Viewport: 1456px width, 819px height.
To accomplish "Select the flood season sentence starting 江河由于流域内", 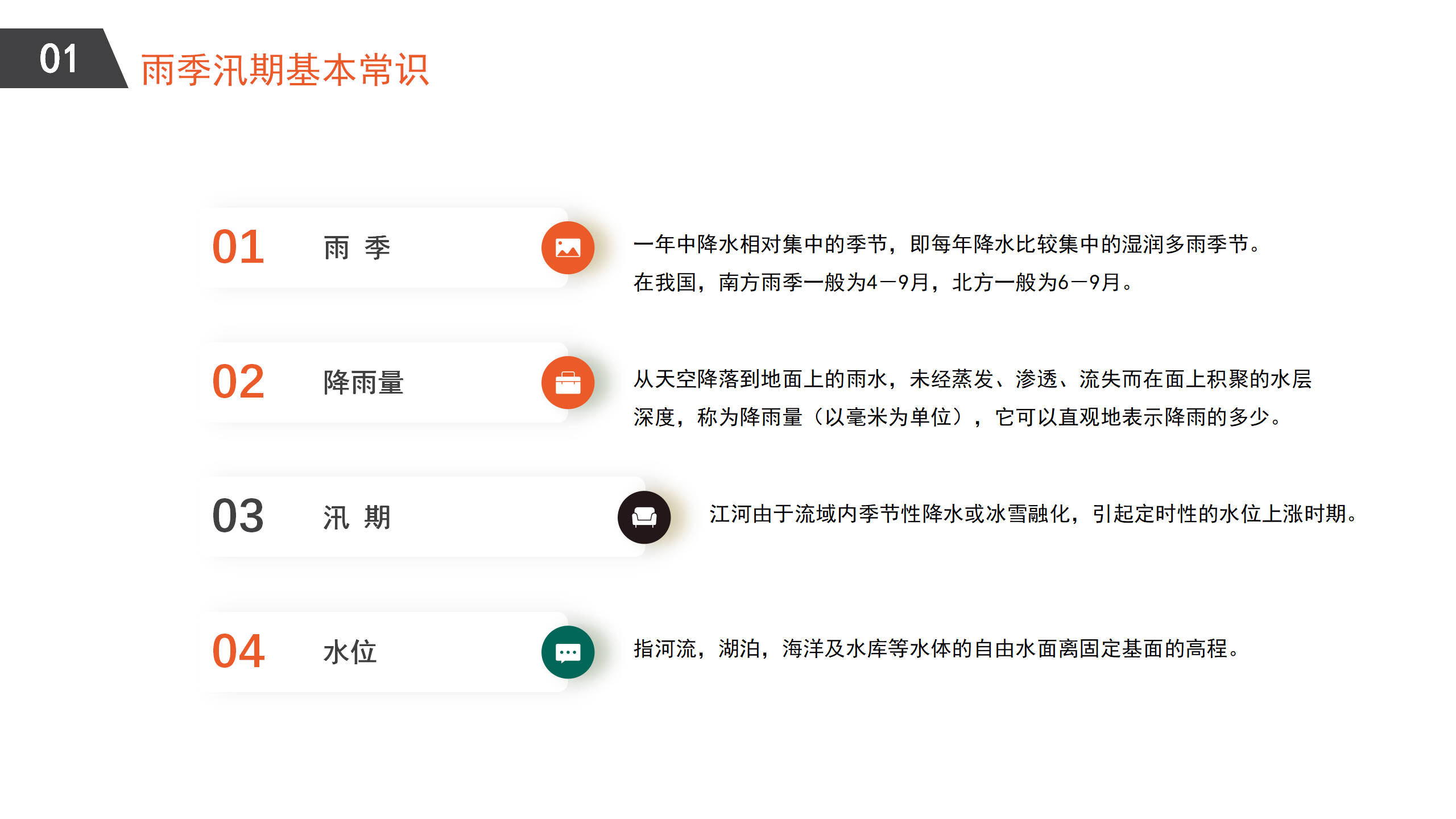I will 1034,514.
